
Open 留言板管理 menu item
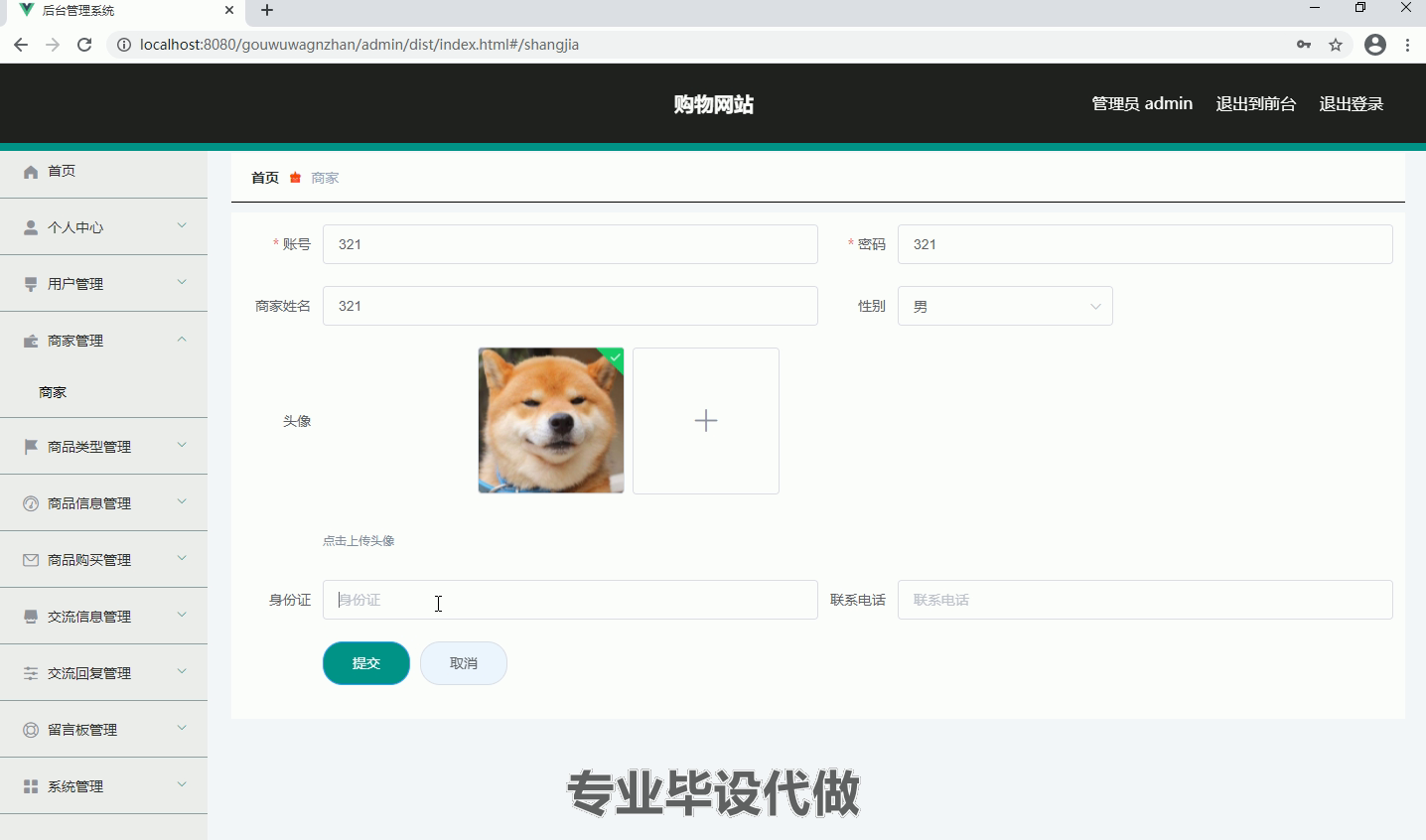pos(103,730)
